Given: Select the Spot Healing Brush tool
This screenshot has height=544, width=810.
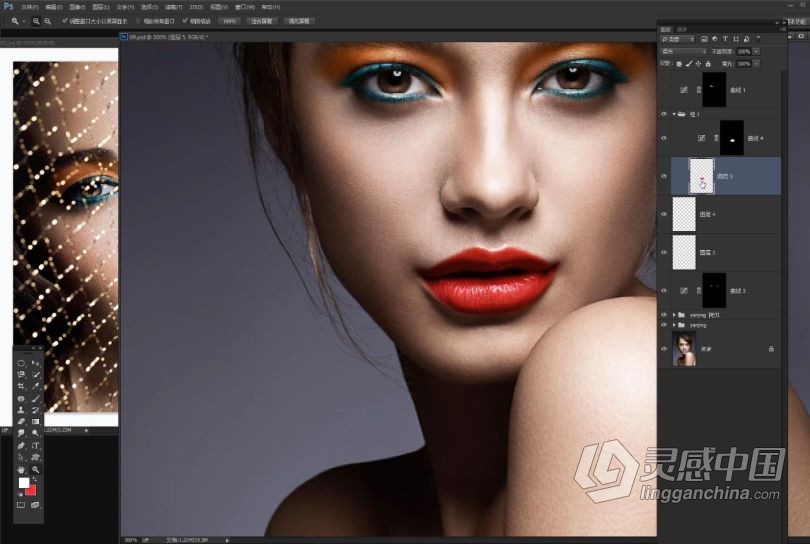Looking at the screenshot, I should (x=21, y=399).
